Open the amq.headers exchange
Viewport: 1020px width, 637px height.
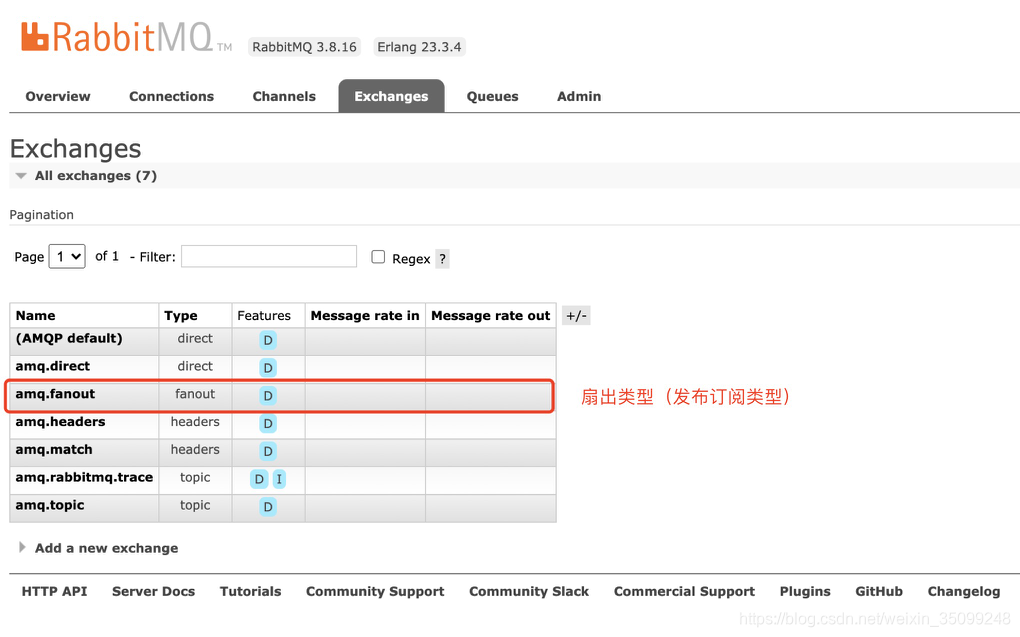pyautogui.click(x=60, y=422)
